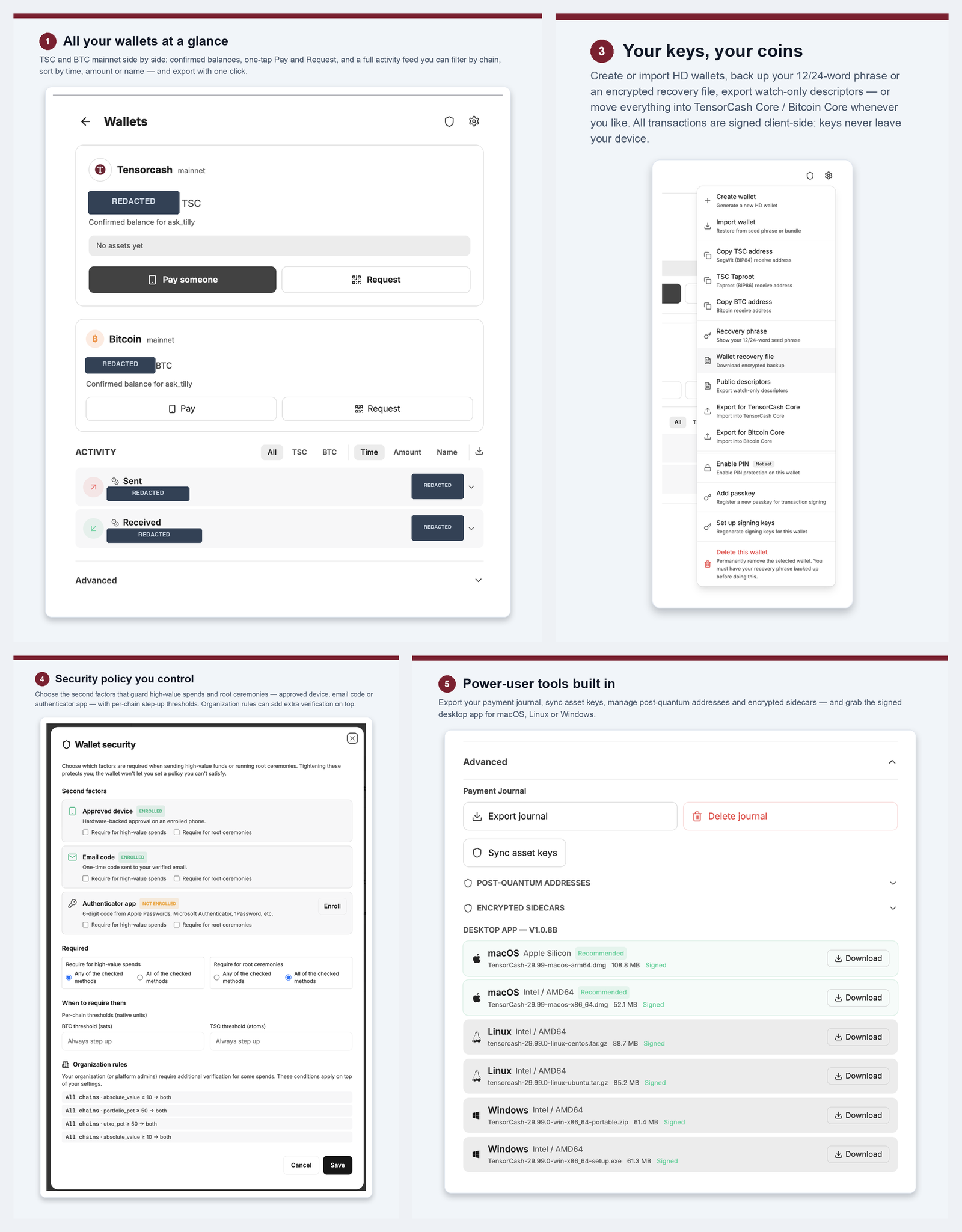Viewport: 962px width, 1232px height.
Task: Click the Pay someone button
Action: point(182,280)
